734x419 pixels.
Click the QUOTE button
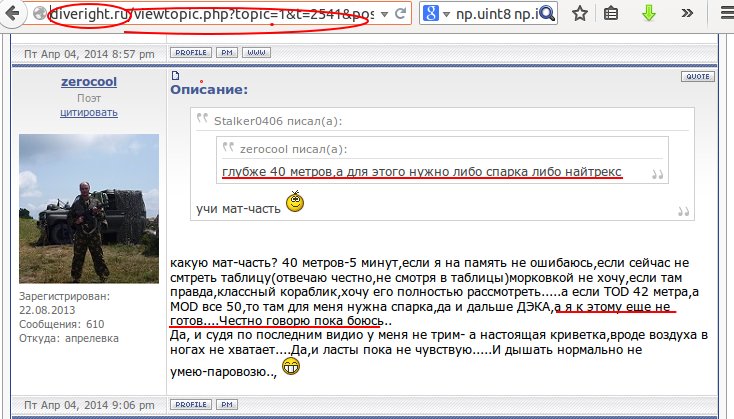[697, 76]
